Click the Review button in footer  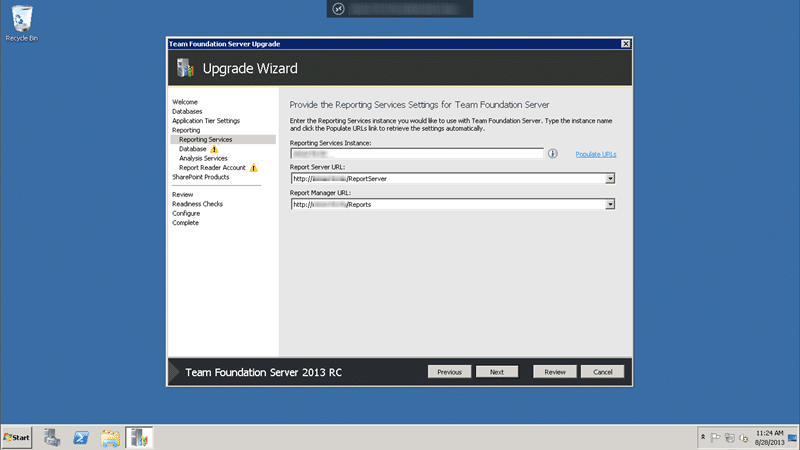pyautogui.click(x=555, y=372)
